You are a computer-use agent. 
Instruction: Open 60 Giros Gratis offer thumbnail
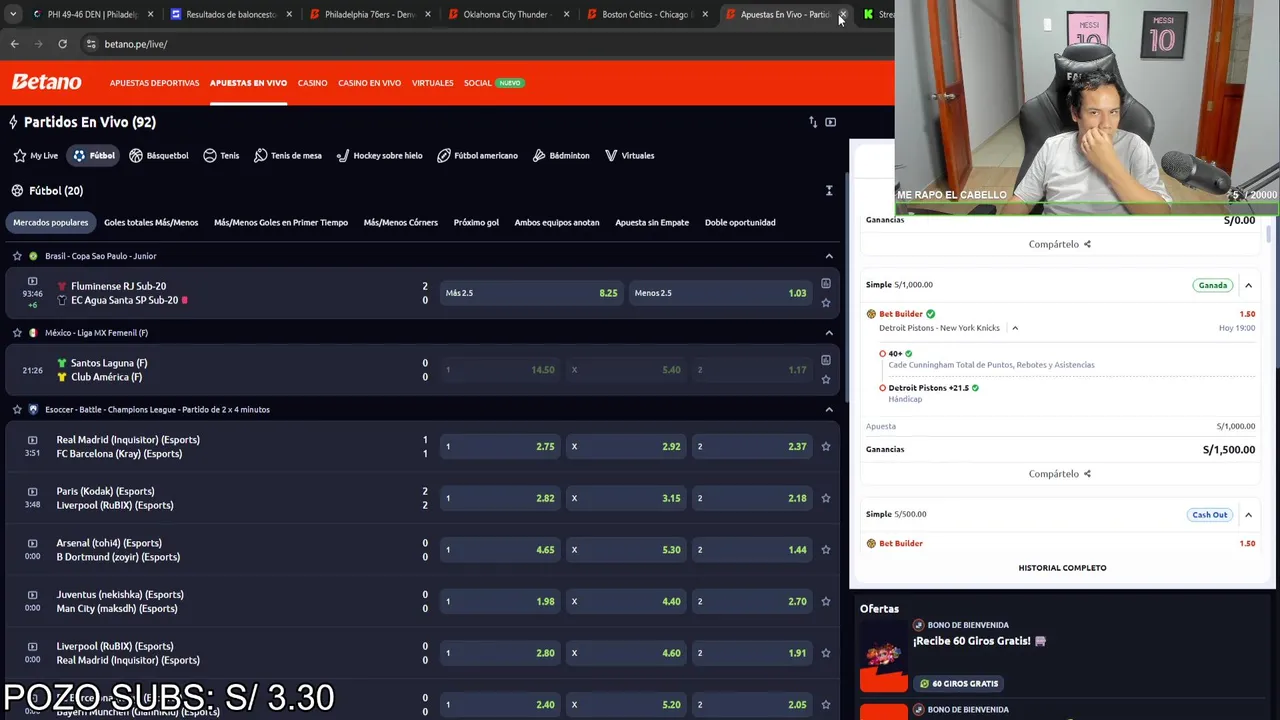884,656
